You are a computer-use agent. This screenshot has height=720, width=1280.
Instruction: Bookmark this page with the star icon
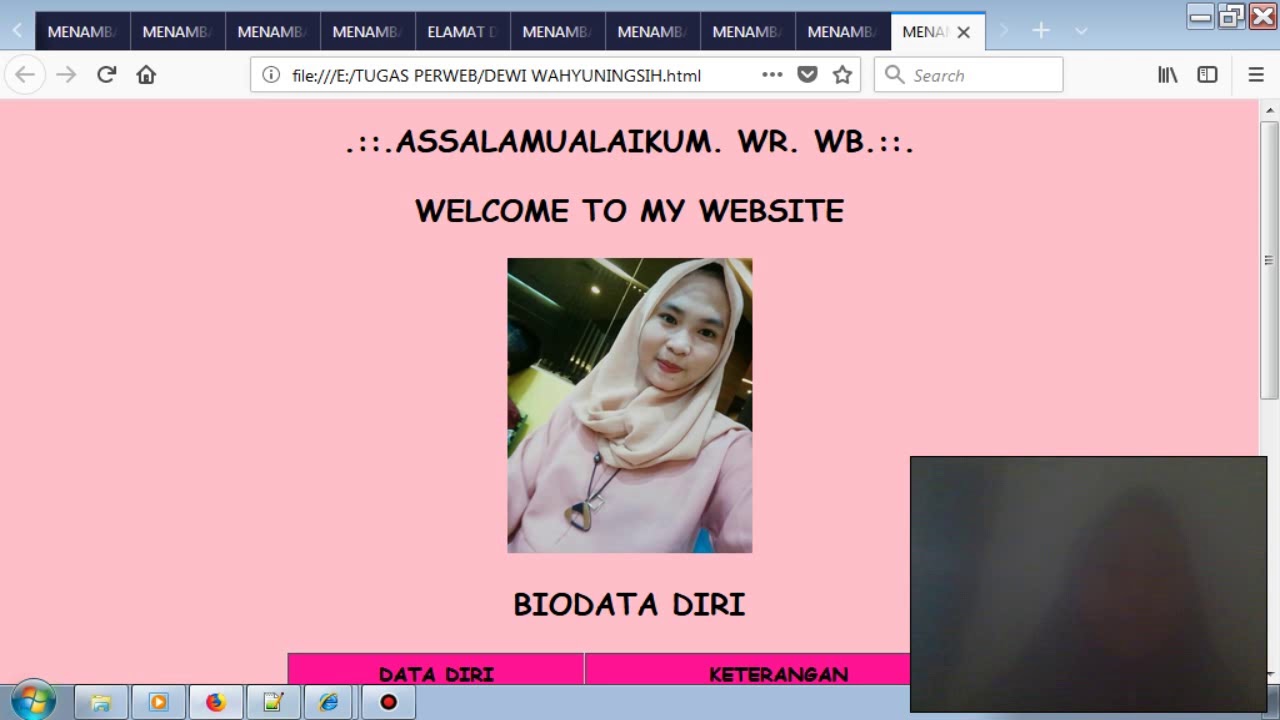pyautogui.click(x=842, y=75)
